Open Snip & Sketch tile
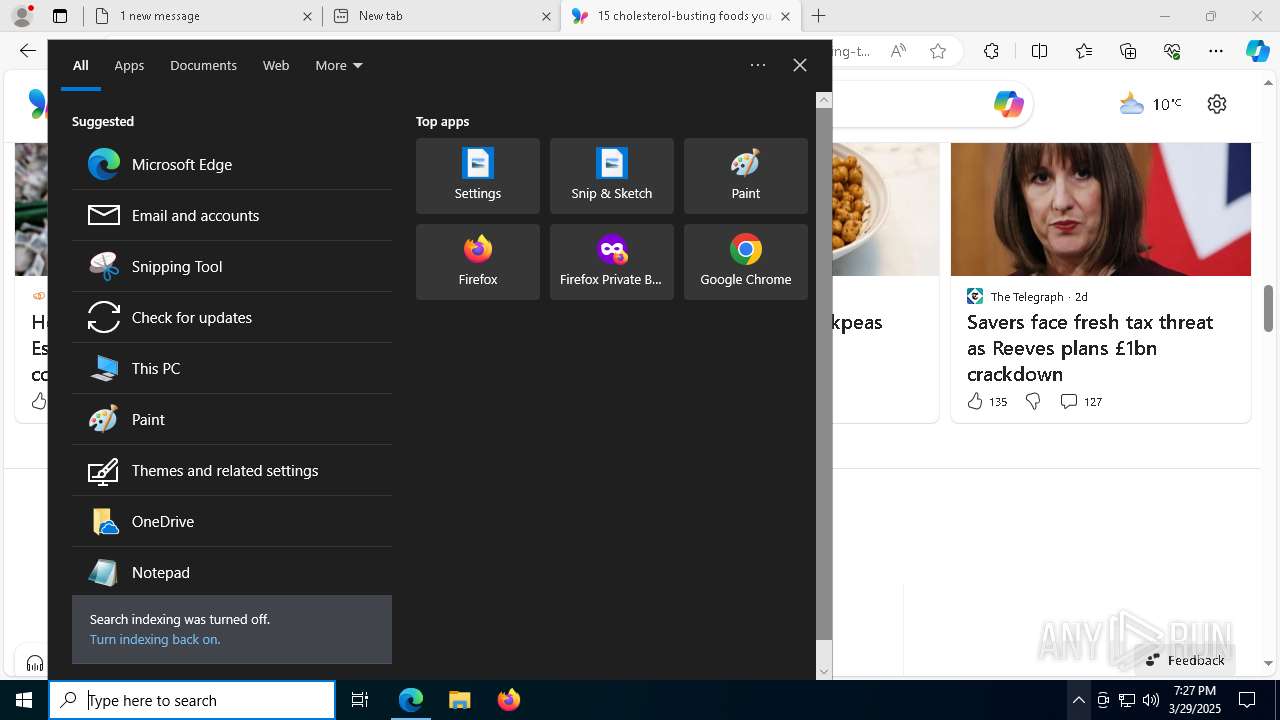Screen dimensions: 1280x720 coord(612,176)
